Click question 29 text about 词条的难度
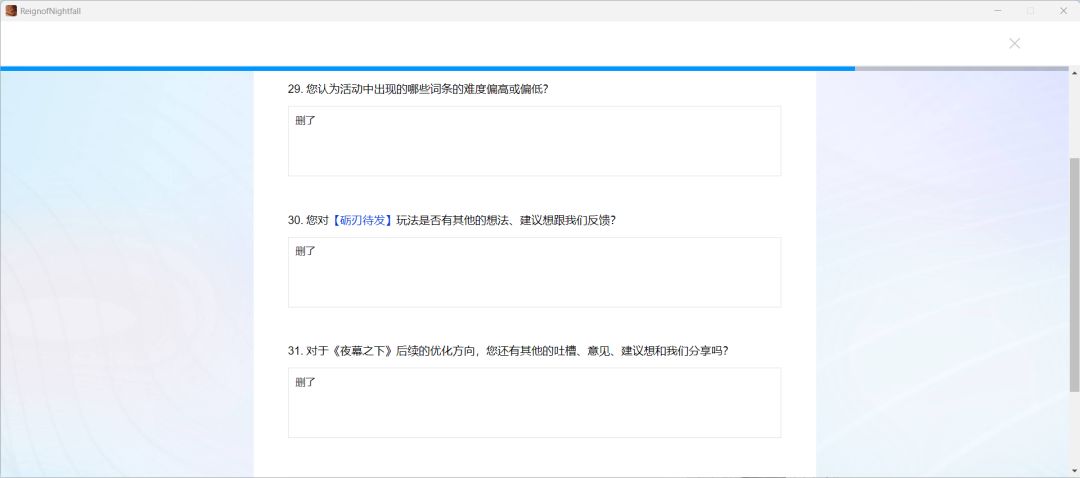This screenshot has height=478, width=1080. [x=417, y=89]
